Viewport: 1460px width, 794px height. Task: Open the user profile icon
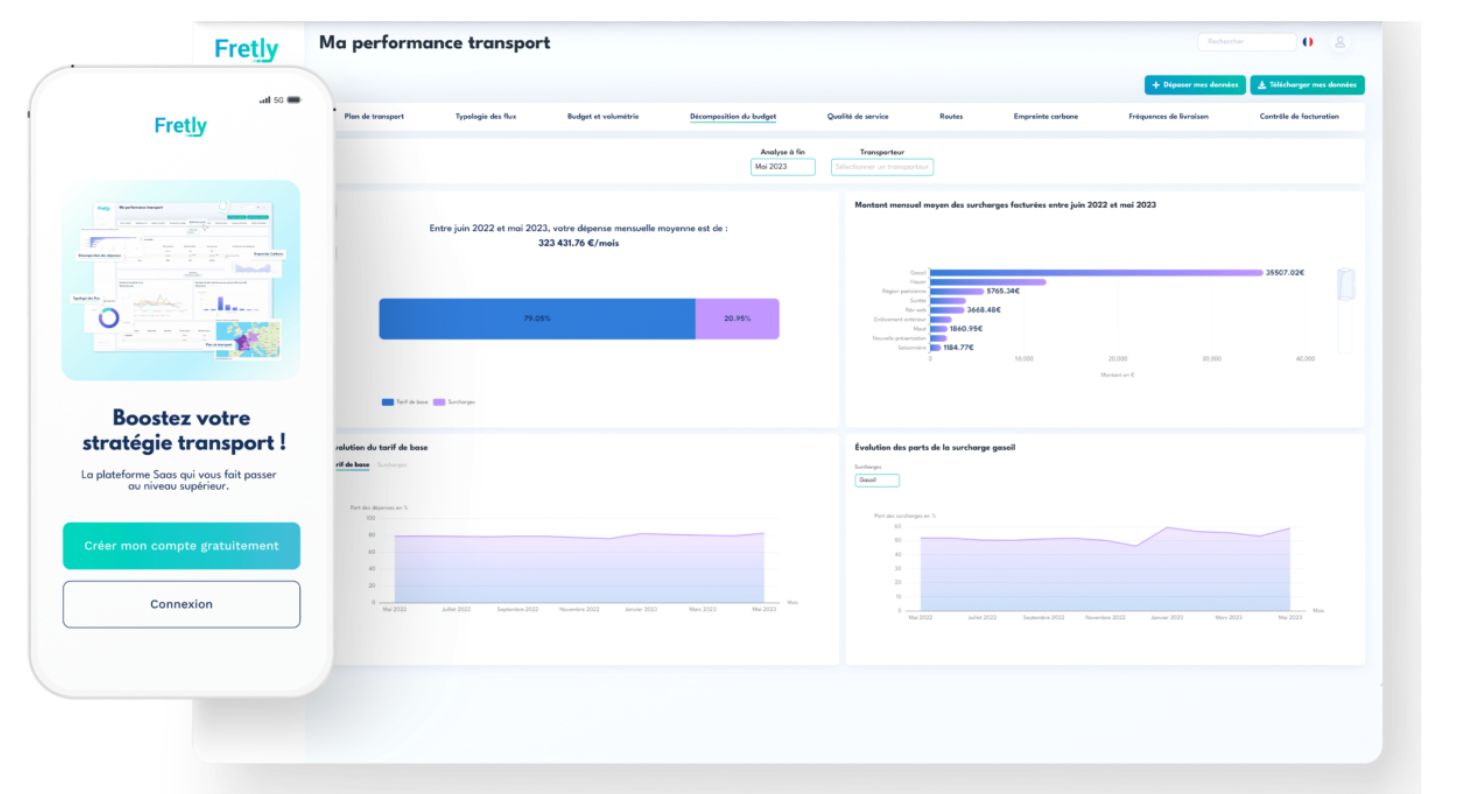click(x=1340, y=42)
